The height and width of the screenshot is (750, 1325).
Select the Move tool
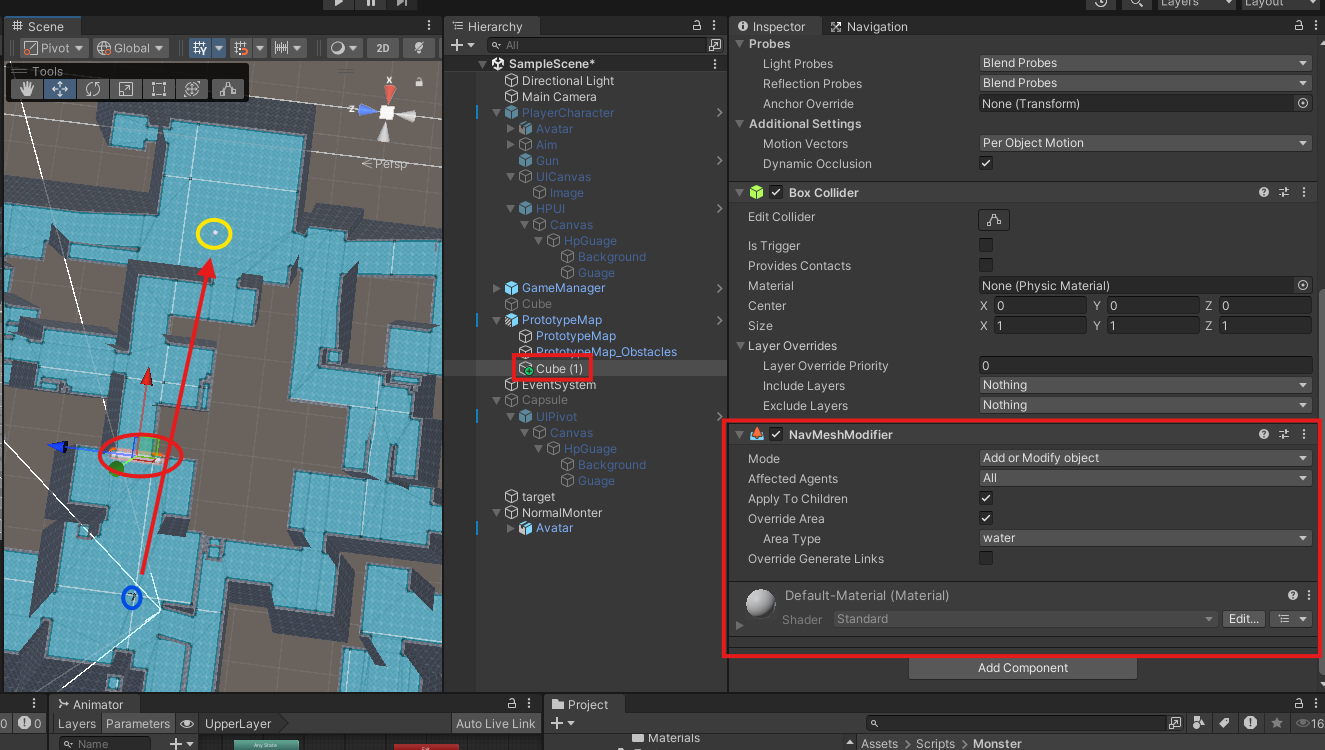pyautogui.click(x=60, y=89)
